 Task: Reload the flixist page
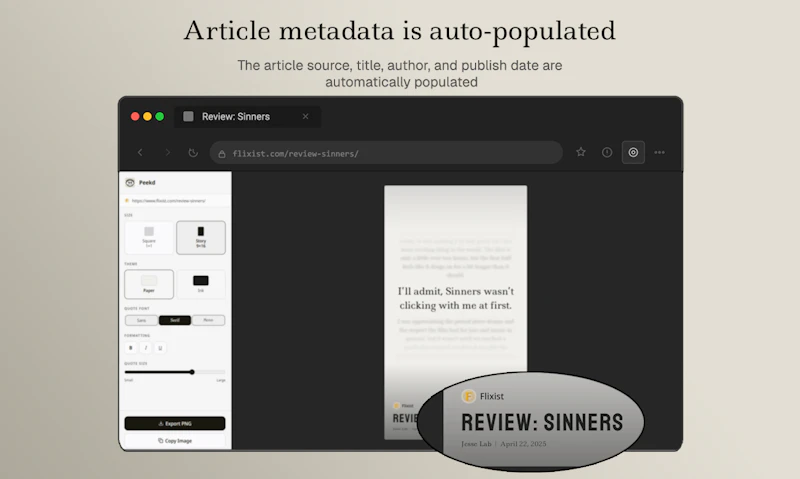coord(193,153)
